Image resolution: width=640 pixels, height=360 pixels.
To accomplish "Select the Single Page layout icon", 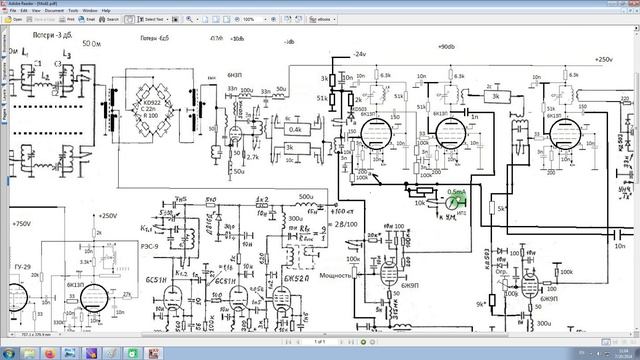I will 606,342.
